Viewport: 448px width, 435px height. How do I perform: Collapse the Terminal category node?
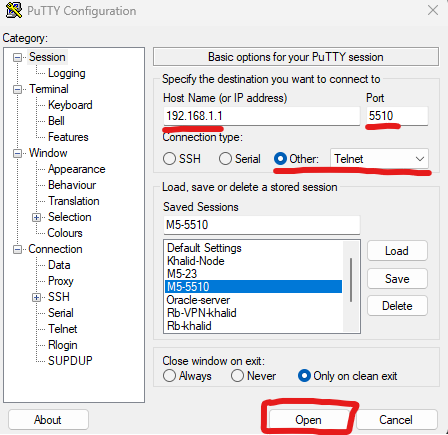coord(17,90)
